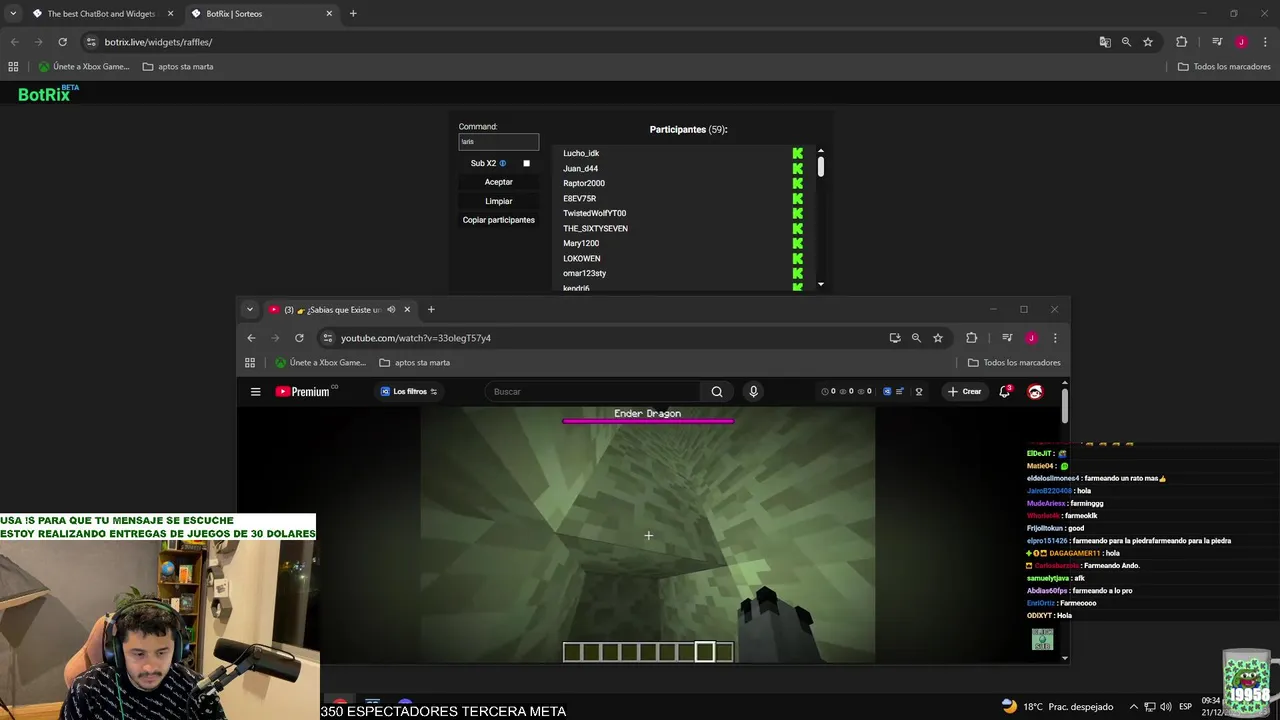Open Únete a Xbox Game bookmark in YouTube window
Image resolution: width=1280 pixels, height=720 pixels.
coord(321,363)
